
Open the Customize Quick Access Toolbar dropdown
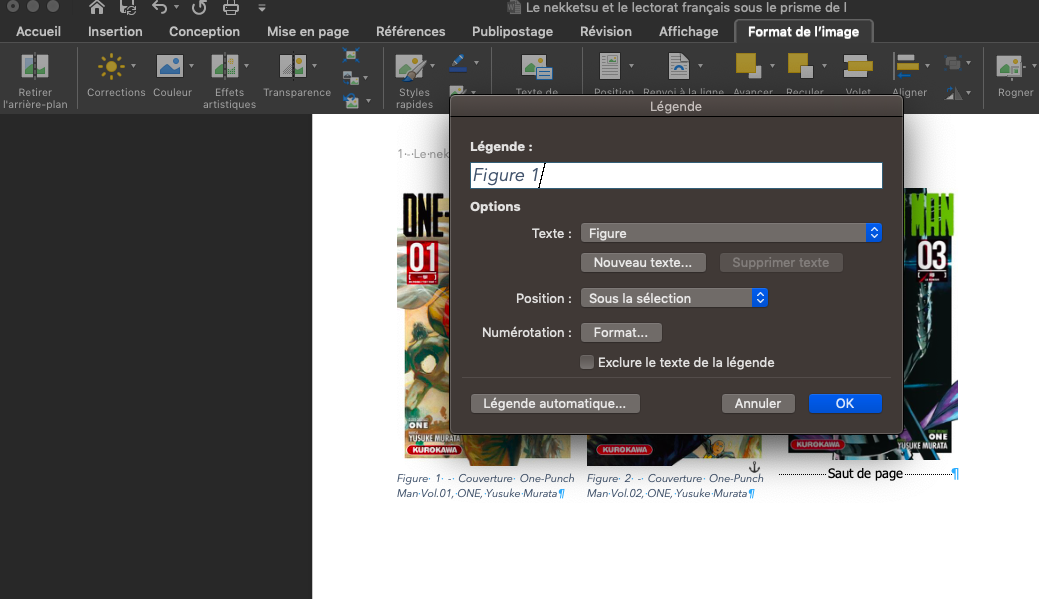[x=262, y=9]
